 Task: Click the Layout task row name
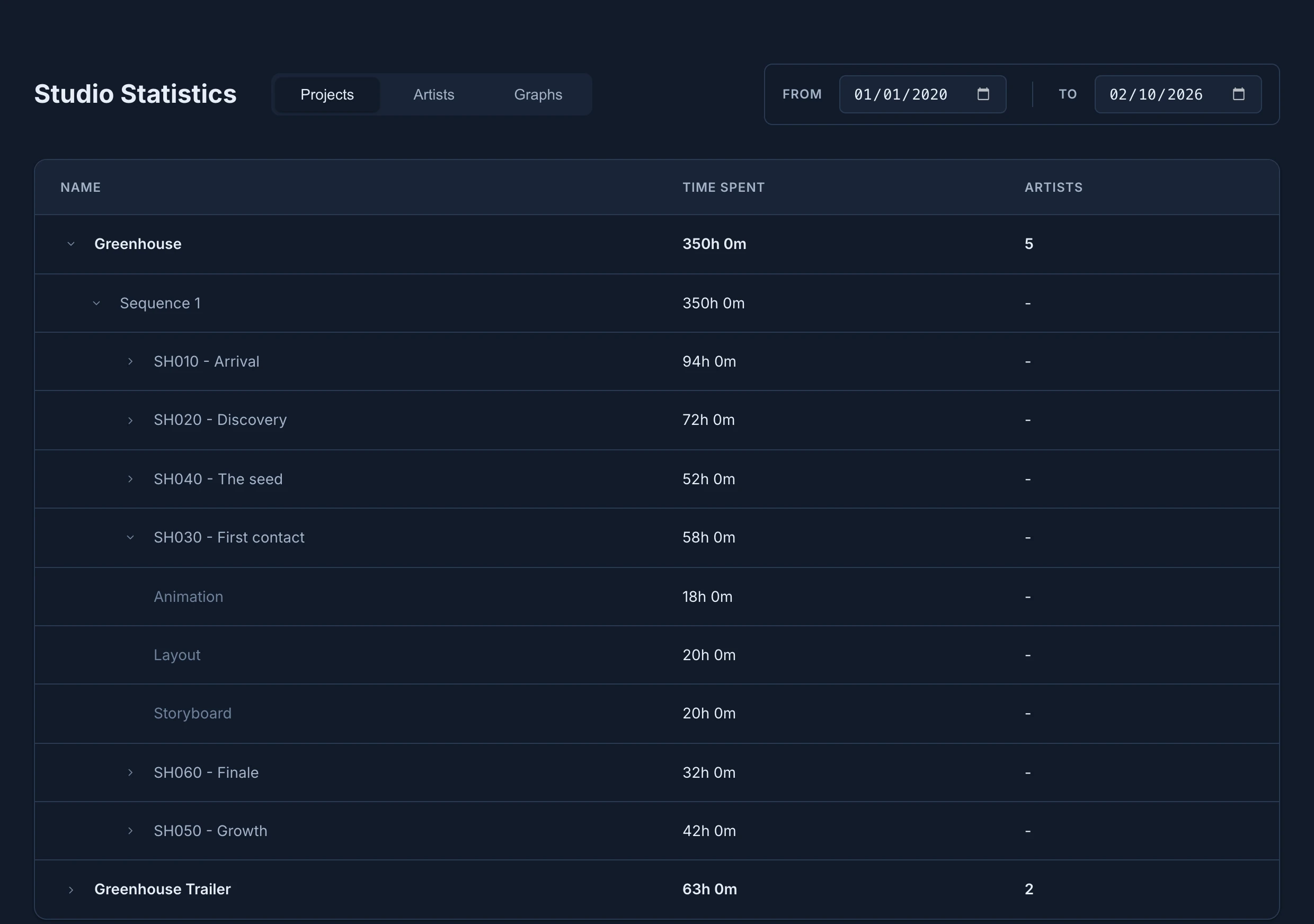coord(177,655)
